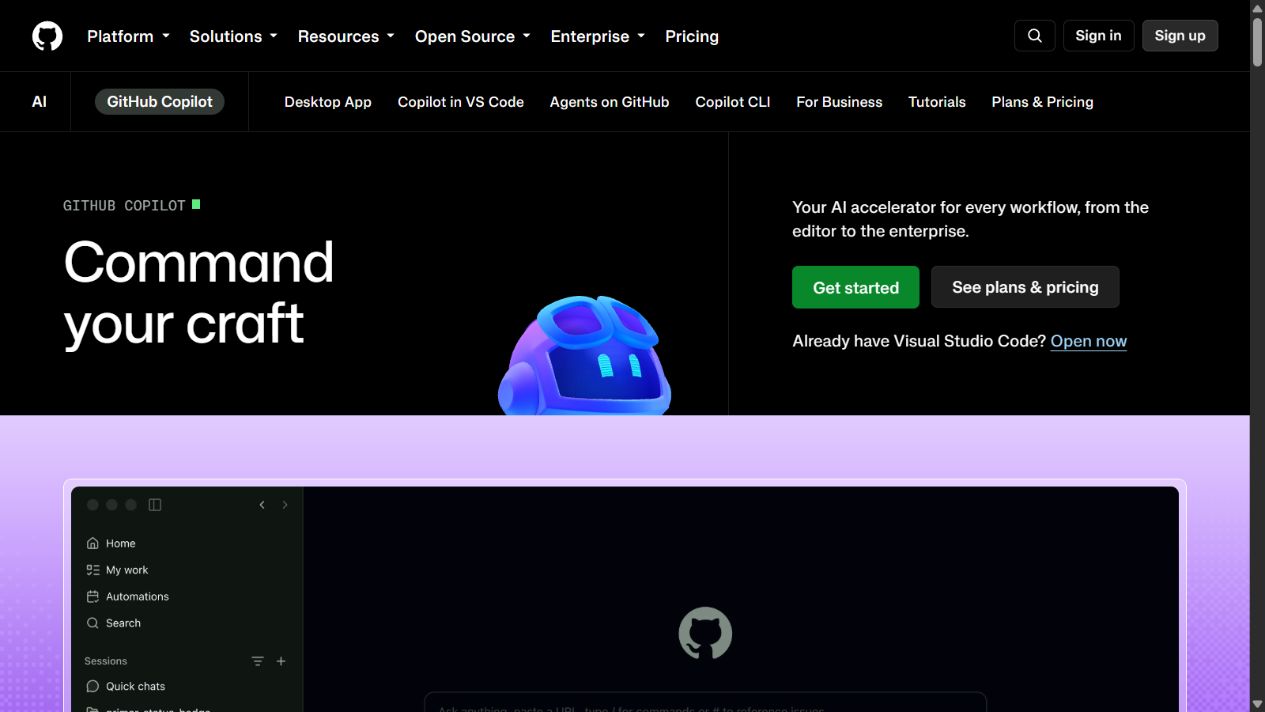Click the large GitHub logo in app preview
1265x712 pixels.
(x=705, y=633)
